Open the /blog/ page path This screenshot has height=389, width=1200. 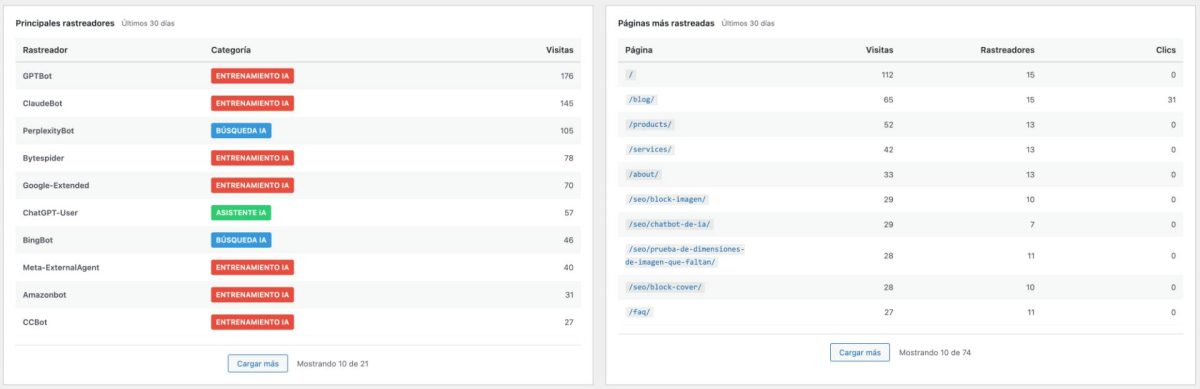[x=641, y=100]
